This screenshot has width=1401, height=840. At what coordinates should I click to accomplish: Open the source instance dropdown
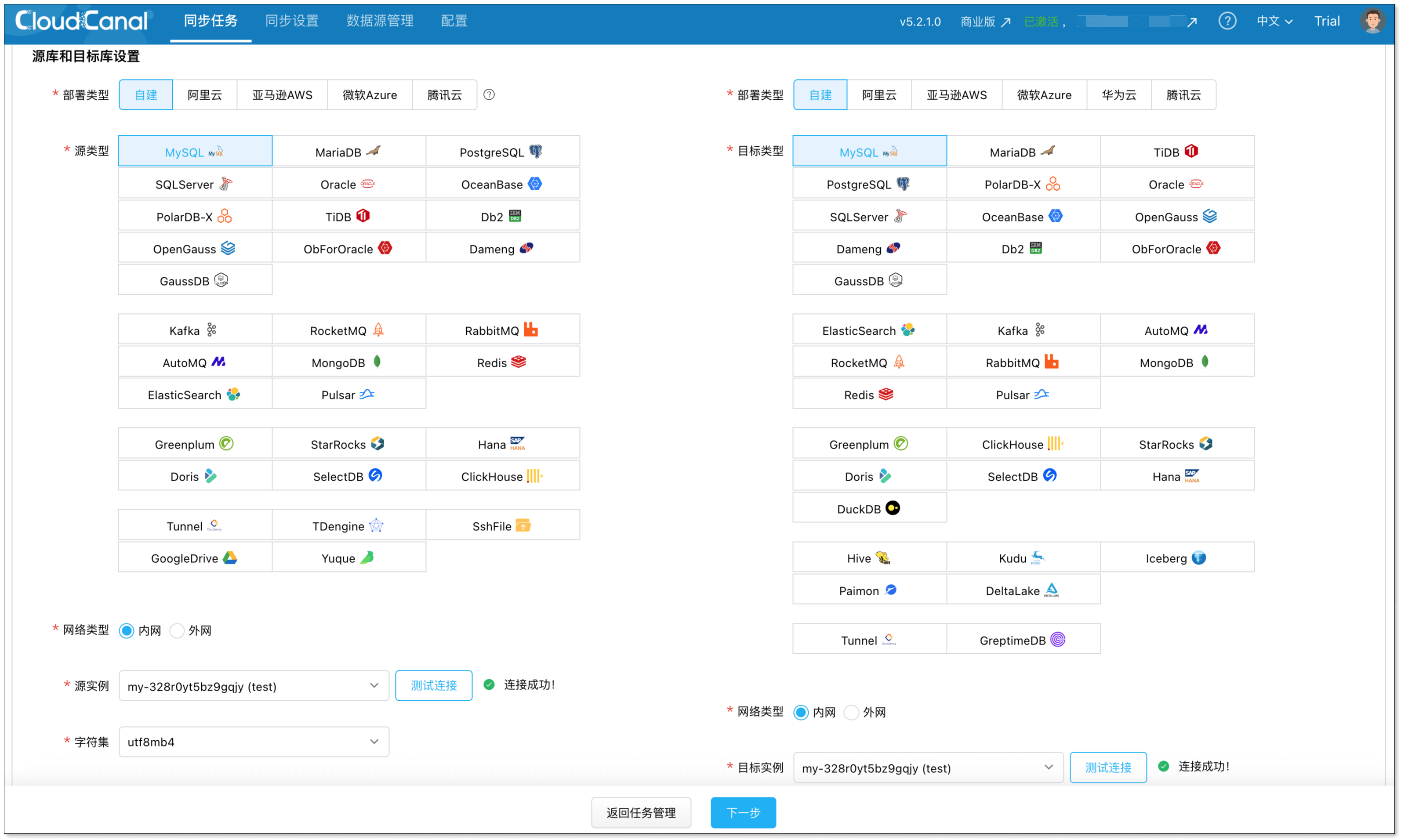point(253,685)
